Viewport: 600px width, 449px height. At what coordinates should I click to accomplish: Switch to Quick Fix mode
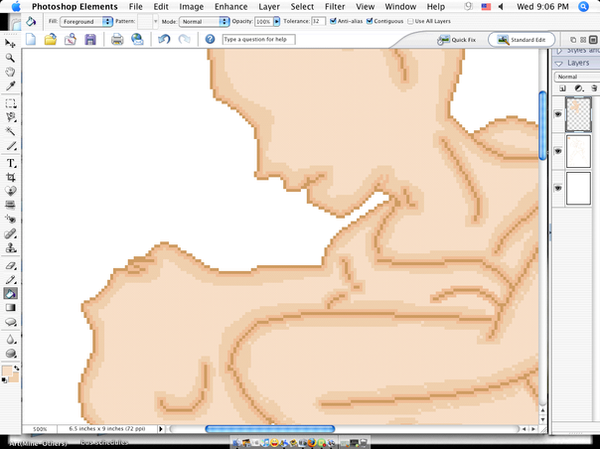click(x=457, y=39)
